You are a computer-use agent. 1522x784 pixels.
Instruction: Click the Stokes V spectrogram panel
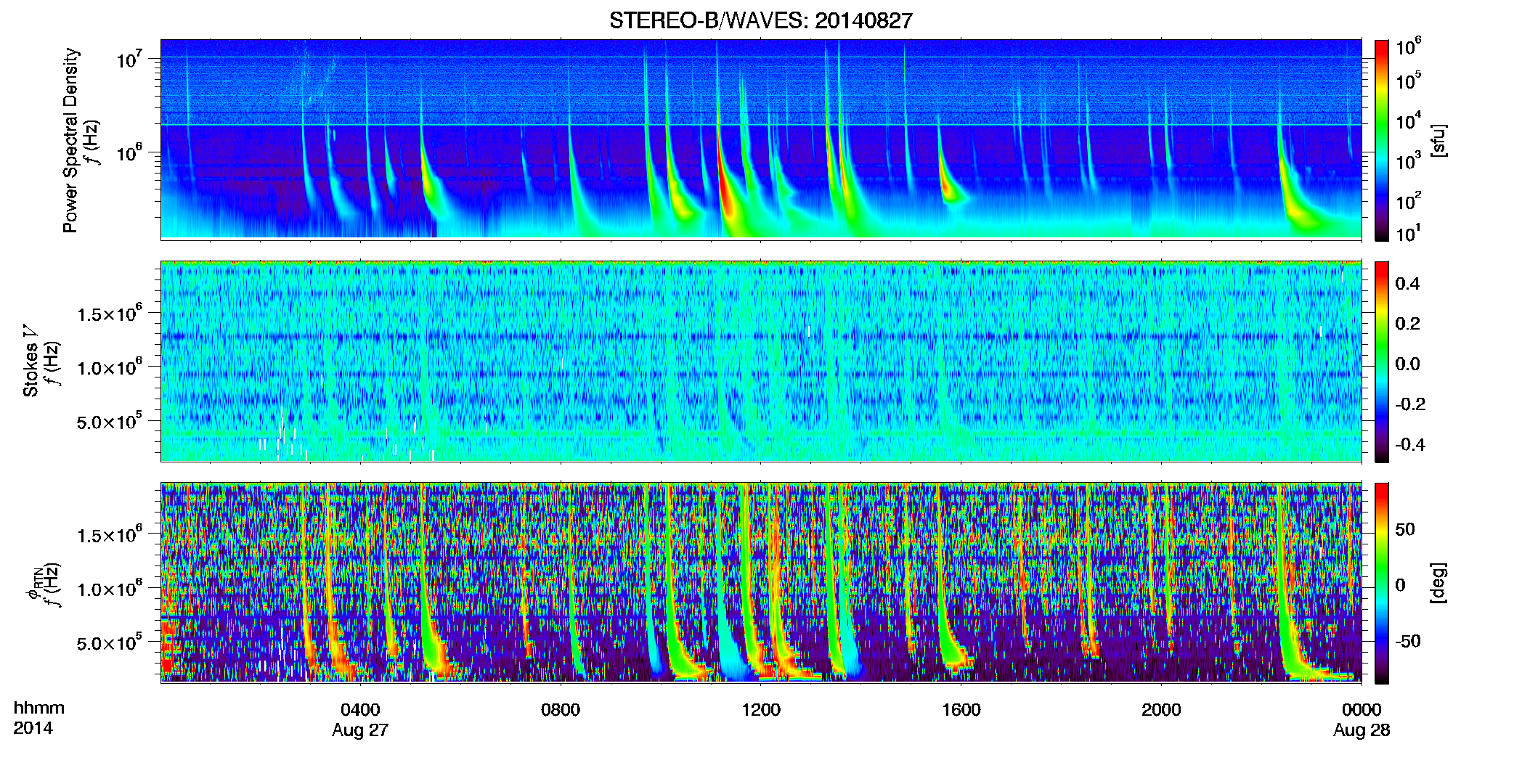(x=761, y=361)
